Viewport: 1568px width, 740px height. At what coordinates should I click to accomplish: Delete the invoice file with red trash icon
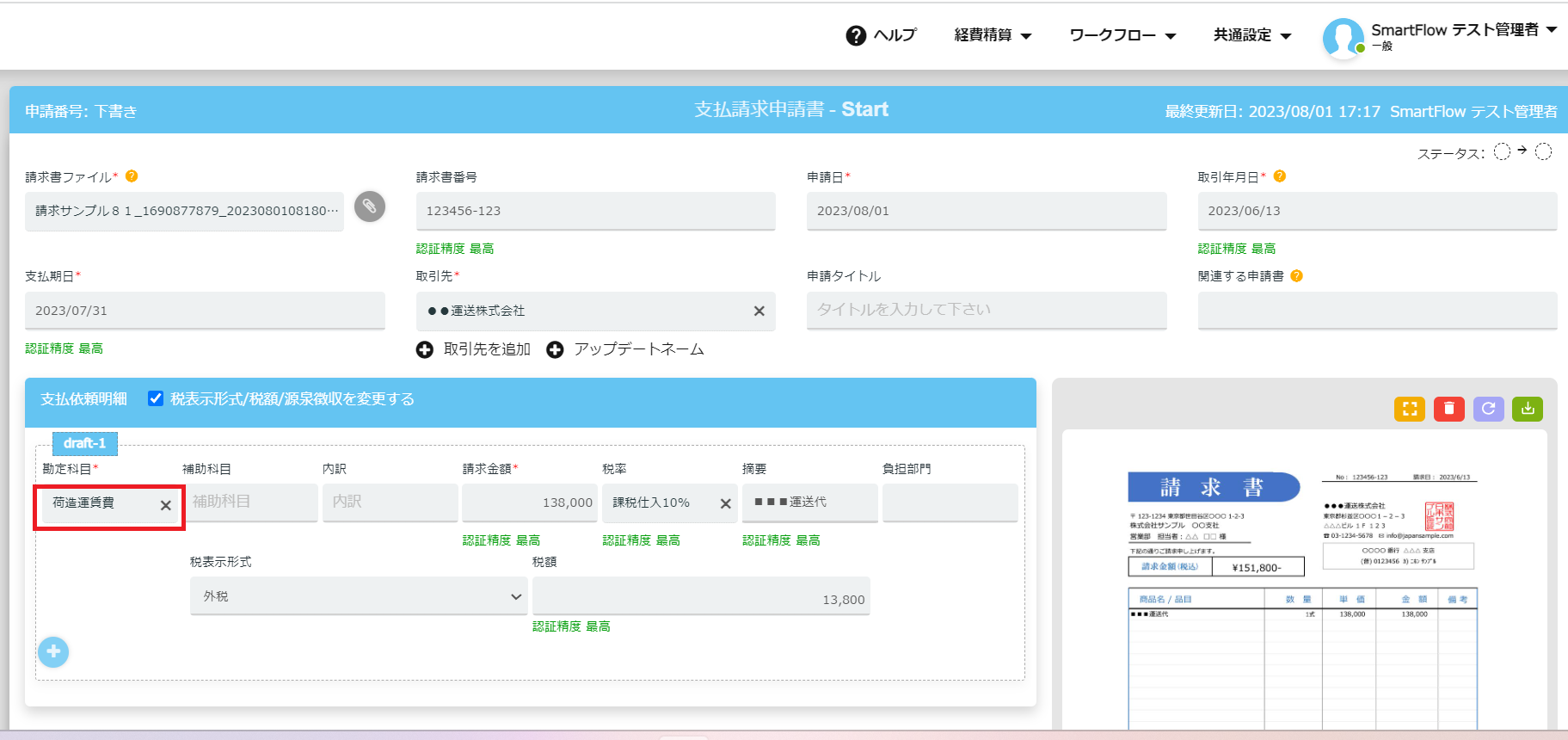pos(1448,409)
